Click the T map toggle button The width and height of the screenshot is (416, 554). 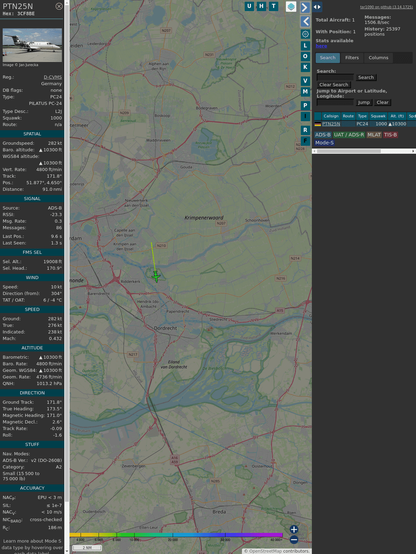[273, 6]
